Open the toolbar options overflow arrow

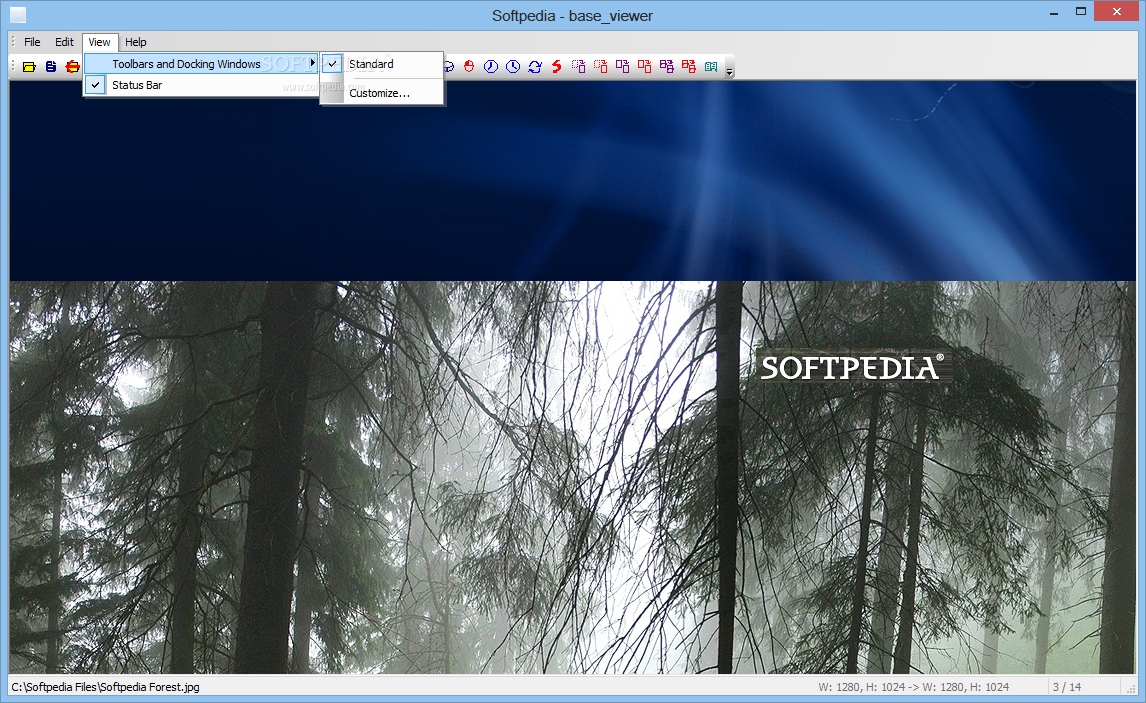point(729,69)
